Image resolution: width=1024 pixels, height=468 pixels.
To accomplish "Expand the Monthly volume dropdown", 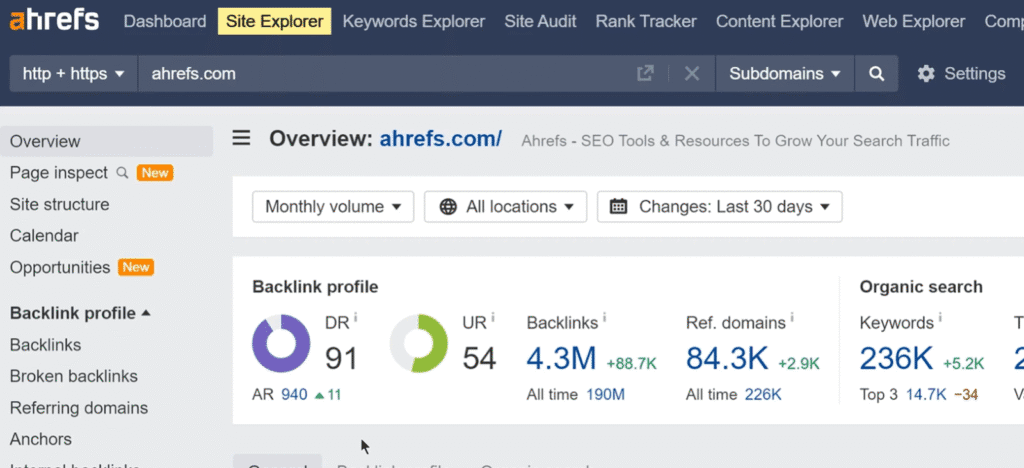I will tap(333, 207).
